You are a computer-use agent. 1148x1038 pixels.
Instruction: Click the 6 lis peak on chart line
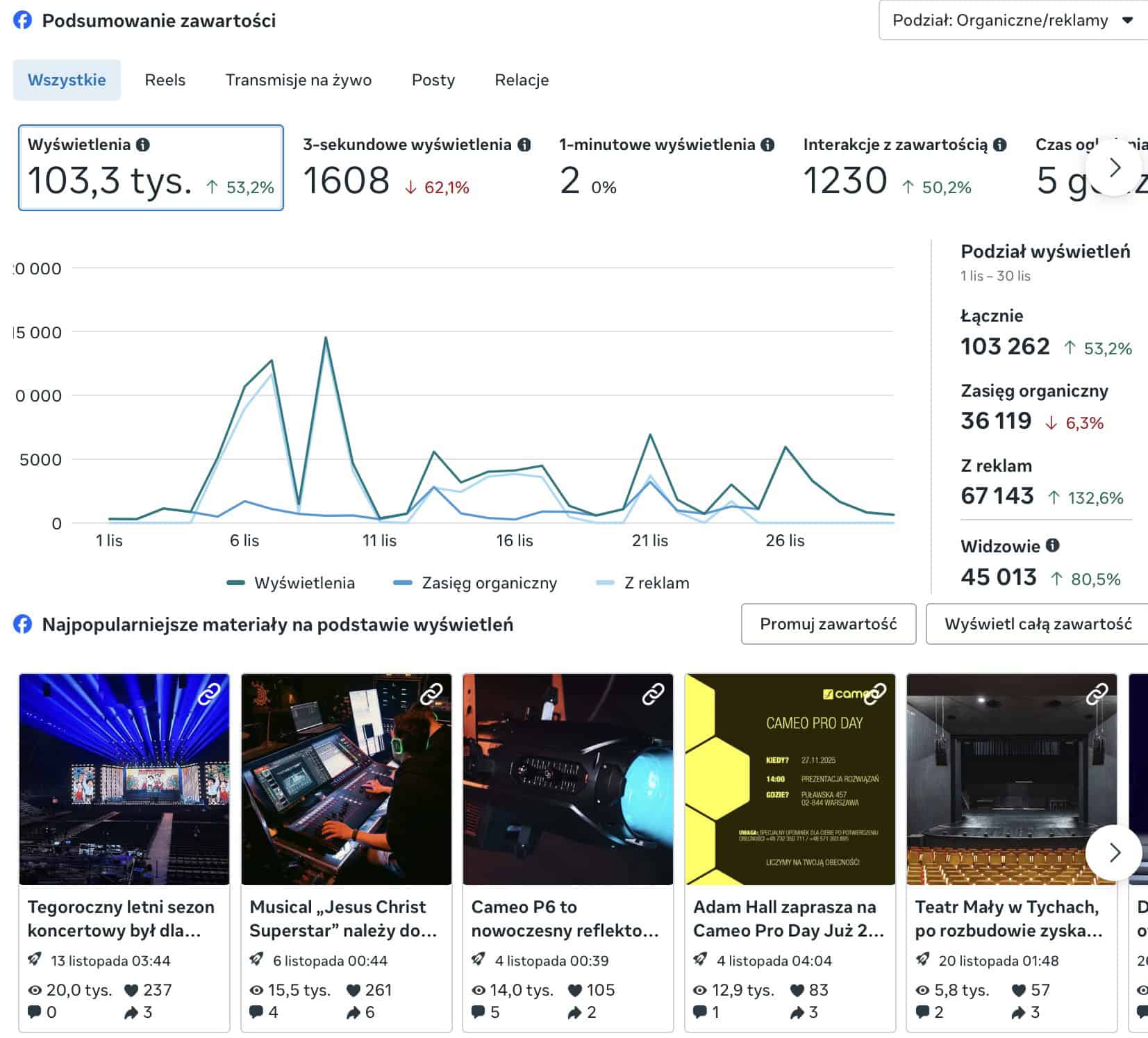click(x=244, y=386)
